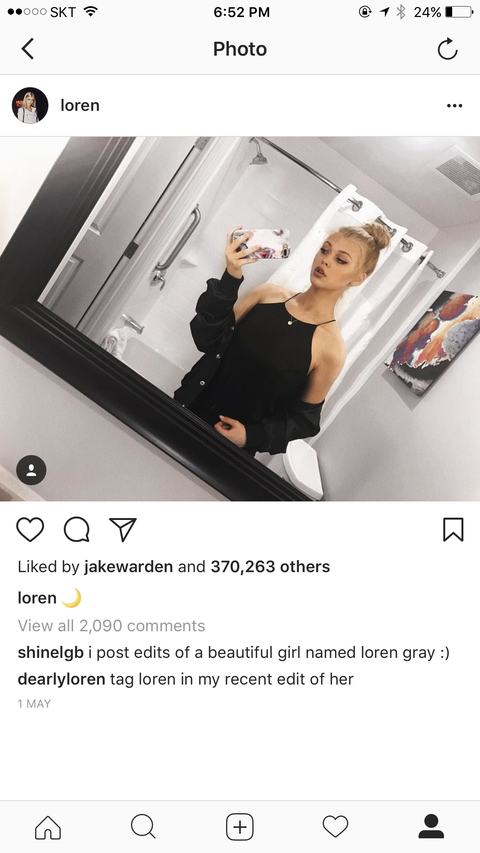This screenshot has height=853, width=480.
Task: Open jakewarden's profile from likes
Action: 128,567
